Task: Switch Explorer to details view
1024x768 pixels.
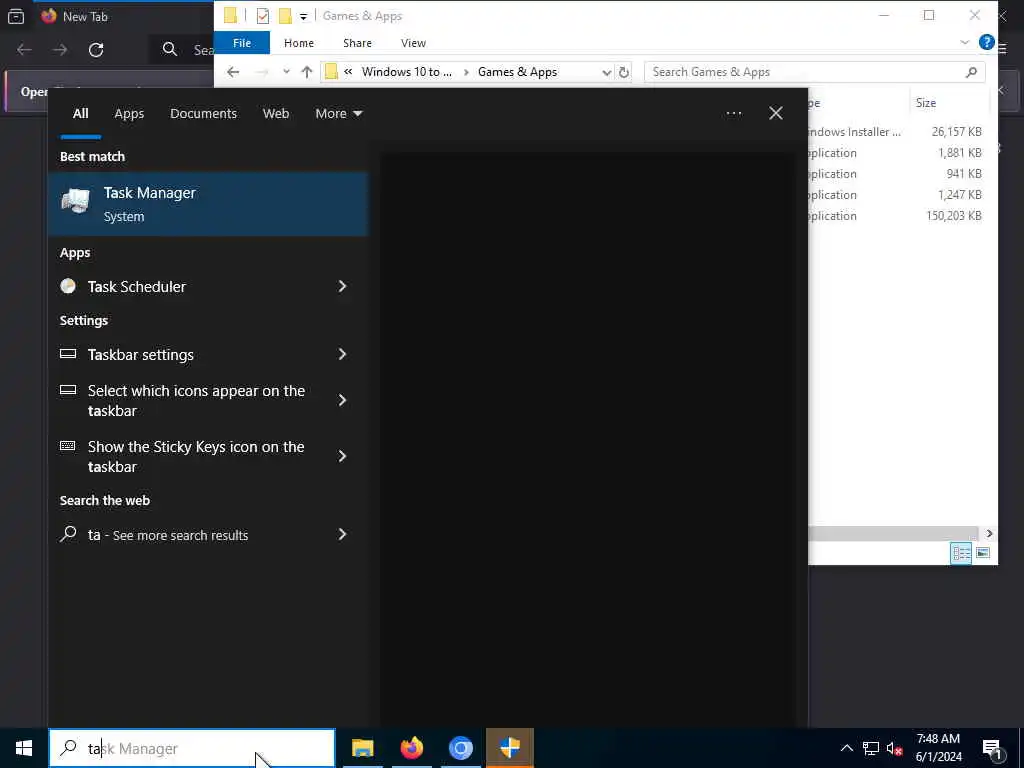Action: [961, 553]
